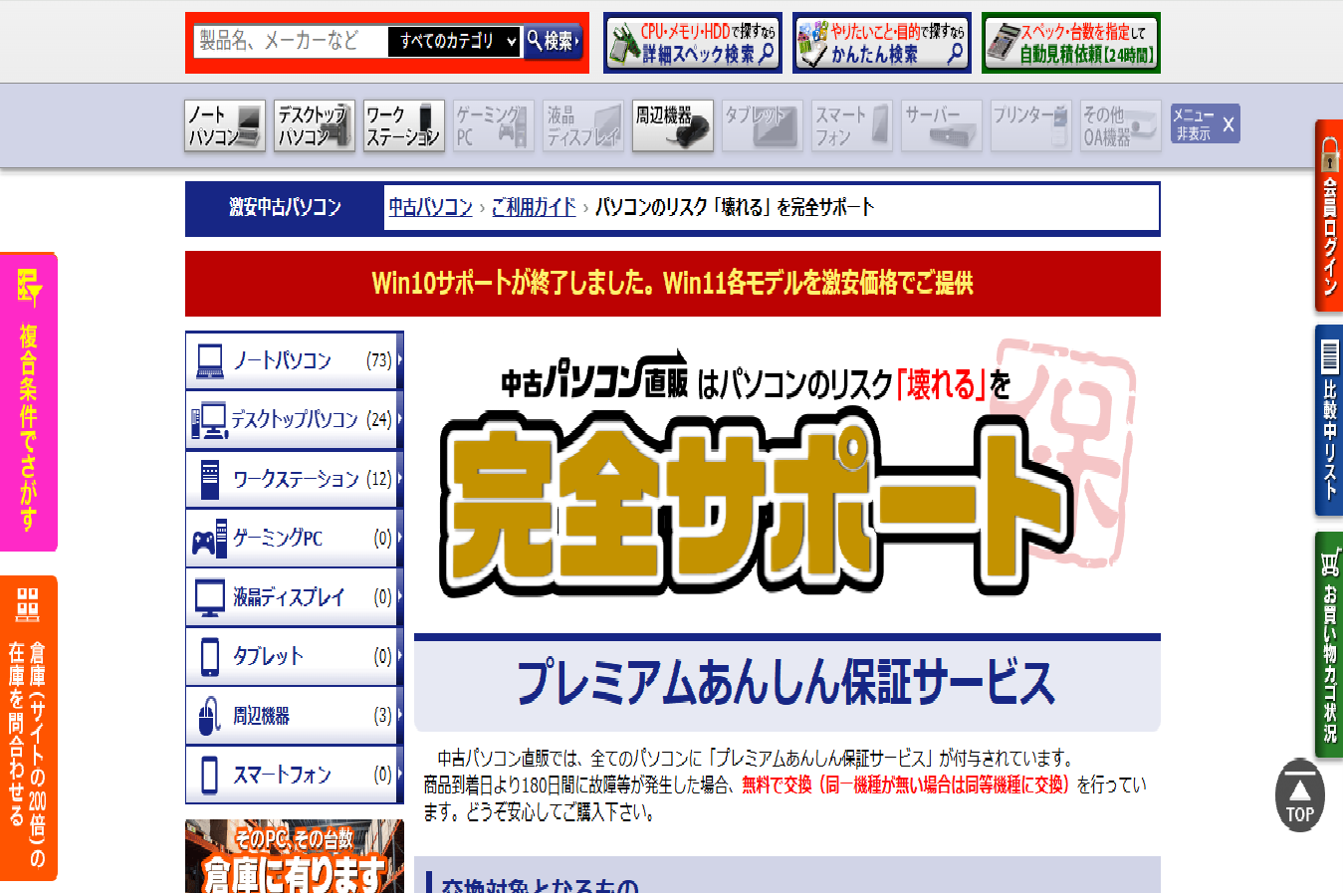Click the ご利用ガイド breadcrumb link
1343x896 pixels.
point(534,207)
